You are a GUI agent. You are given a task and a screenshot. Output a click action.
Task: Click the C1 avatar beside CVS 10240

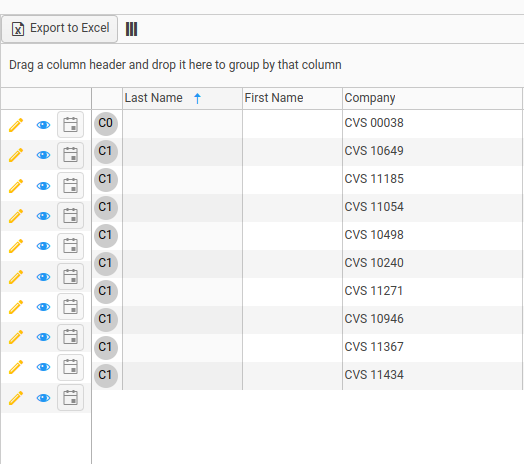pos(106,264)
